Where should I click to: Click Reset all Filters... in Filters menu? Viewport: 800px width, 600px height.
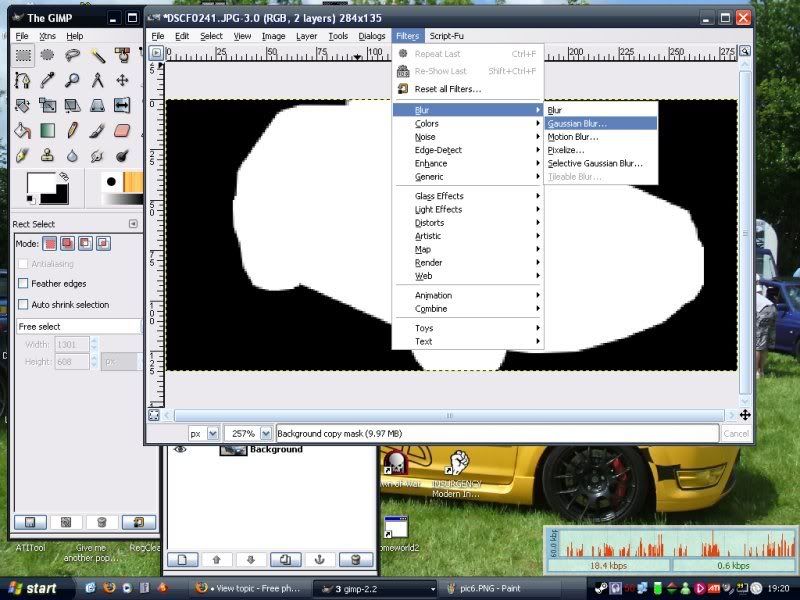(x=468, y=89)
